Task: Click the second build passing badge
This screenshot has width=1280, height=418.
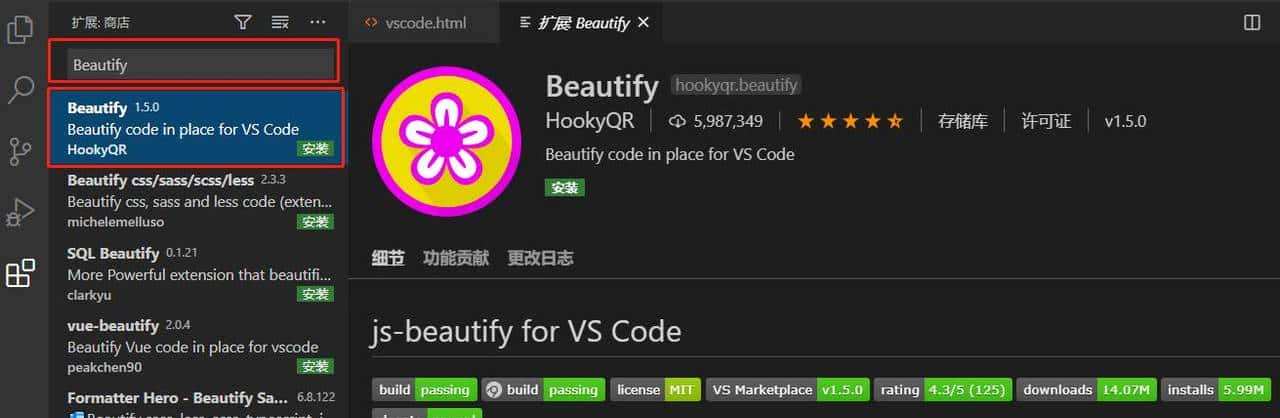Action: [543, 390]
